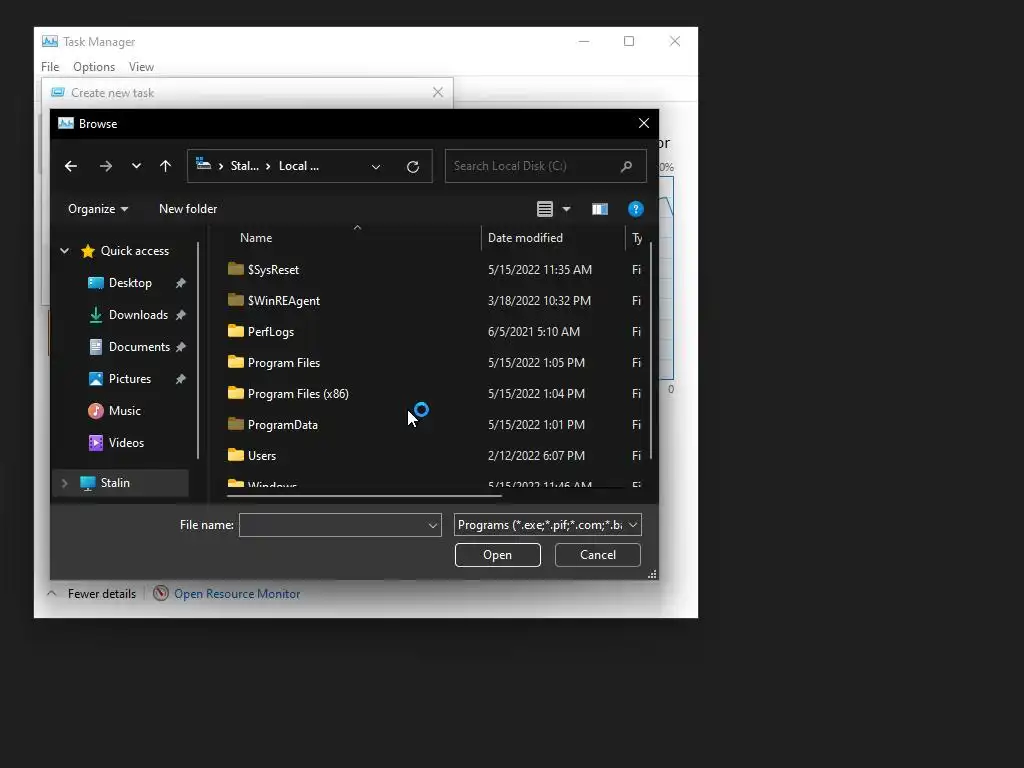Screen dimensions: 1024x768
Task: Expand the address bar path history dropdown
Action: tap(376, 167)
